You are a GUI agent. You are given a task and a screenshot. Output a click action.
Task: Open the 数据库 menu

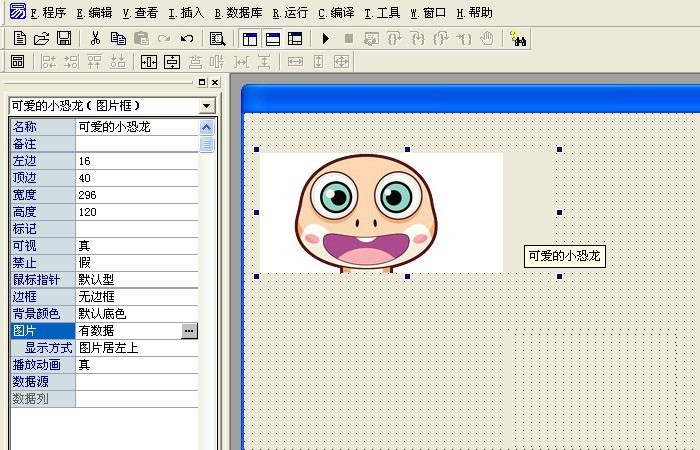[238, 13]
